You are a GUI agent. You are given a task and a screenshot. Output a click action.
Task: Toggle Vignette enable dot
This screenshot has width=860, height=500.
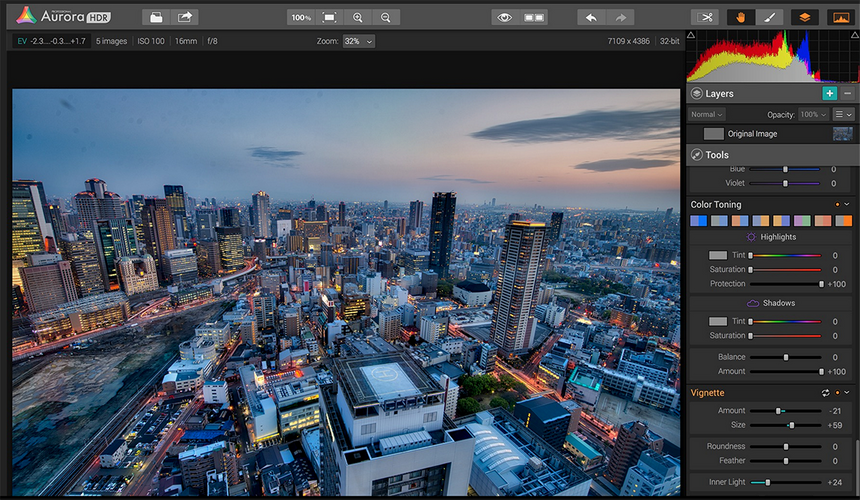[838, 393]
